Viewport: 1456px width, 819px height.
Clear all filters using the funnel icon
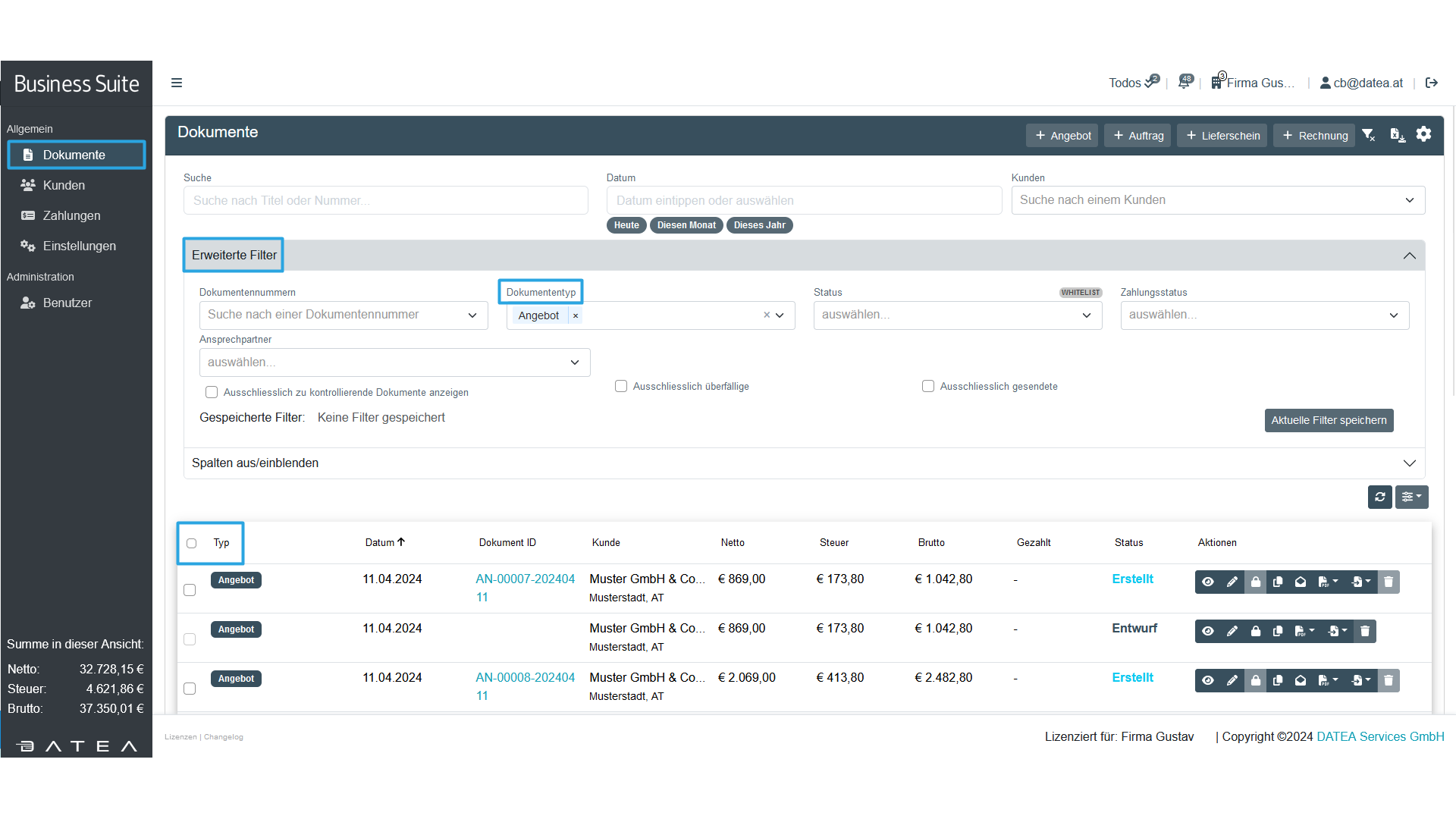click(1369, 135)
